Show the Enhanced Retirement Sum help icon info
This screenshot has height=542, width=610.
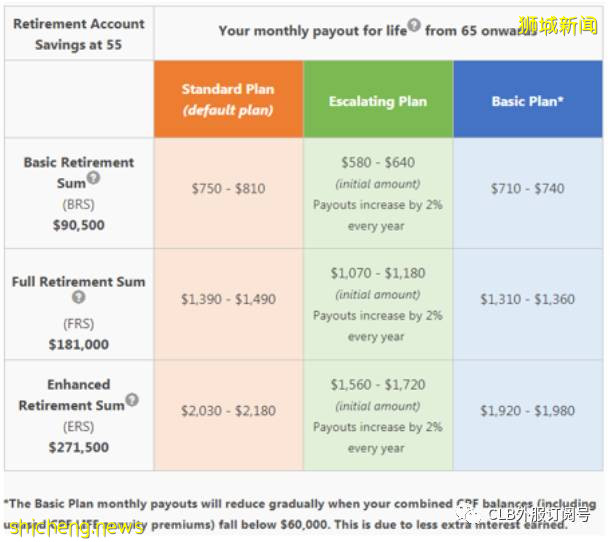[132, 401]
